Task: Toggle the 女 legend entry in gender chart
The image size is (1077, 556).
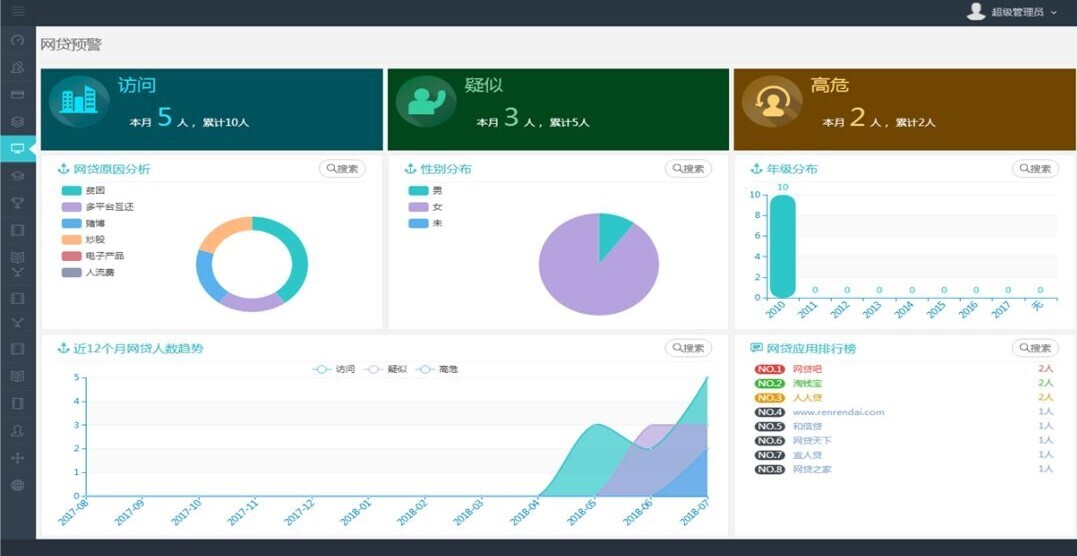Action: coord(426,207)
